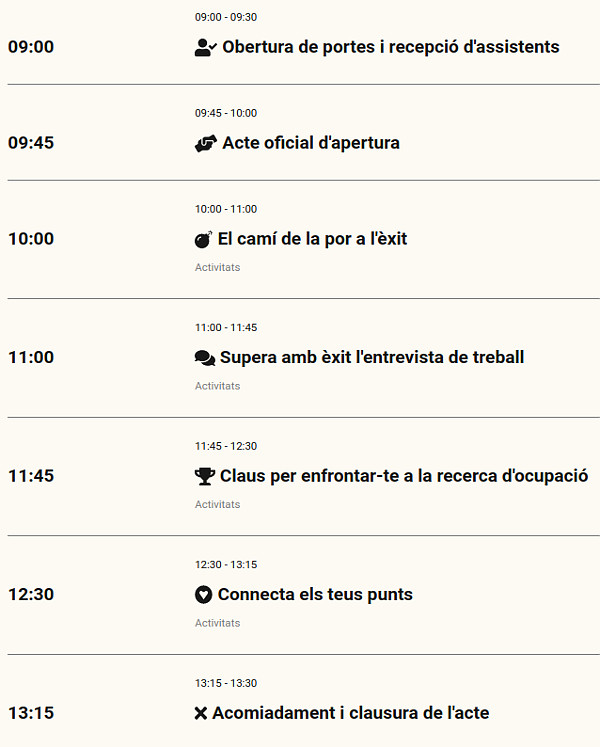Click the chat bubbles icon for the job interview session
600x747 pixels.
(x=205, y=358)
